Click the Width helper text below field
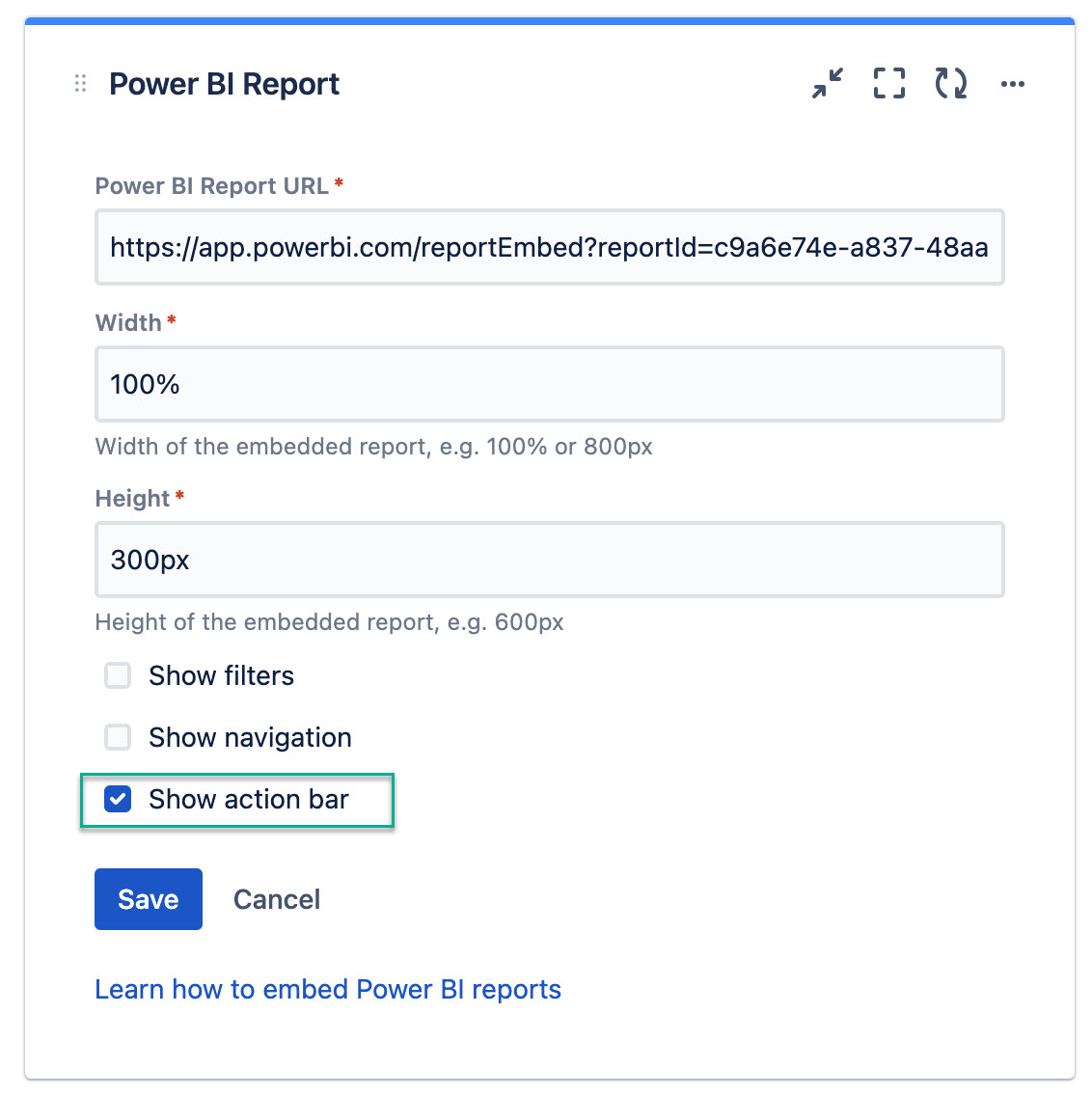1092x1096 pixels. click(x=373, y=447)
